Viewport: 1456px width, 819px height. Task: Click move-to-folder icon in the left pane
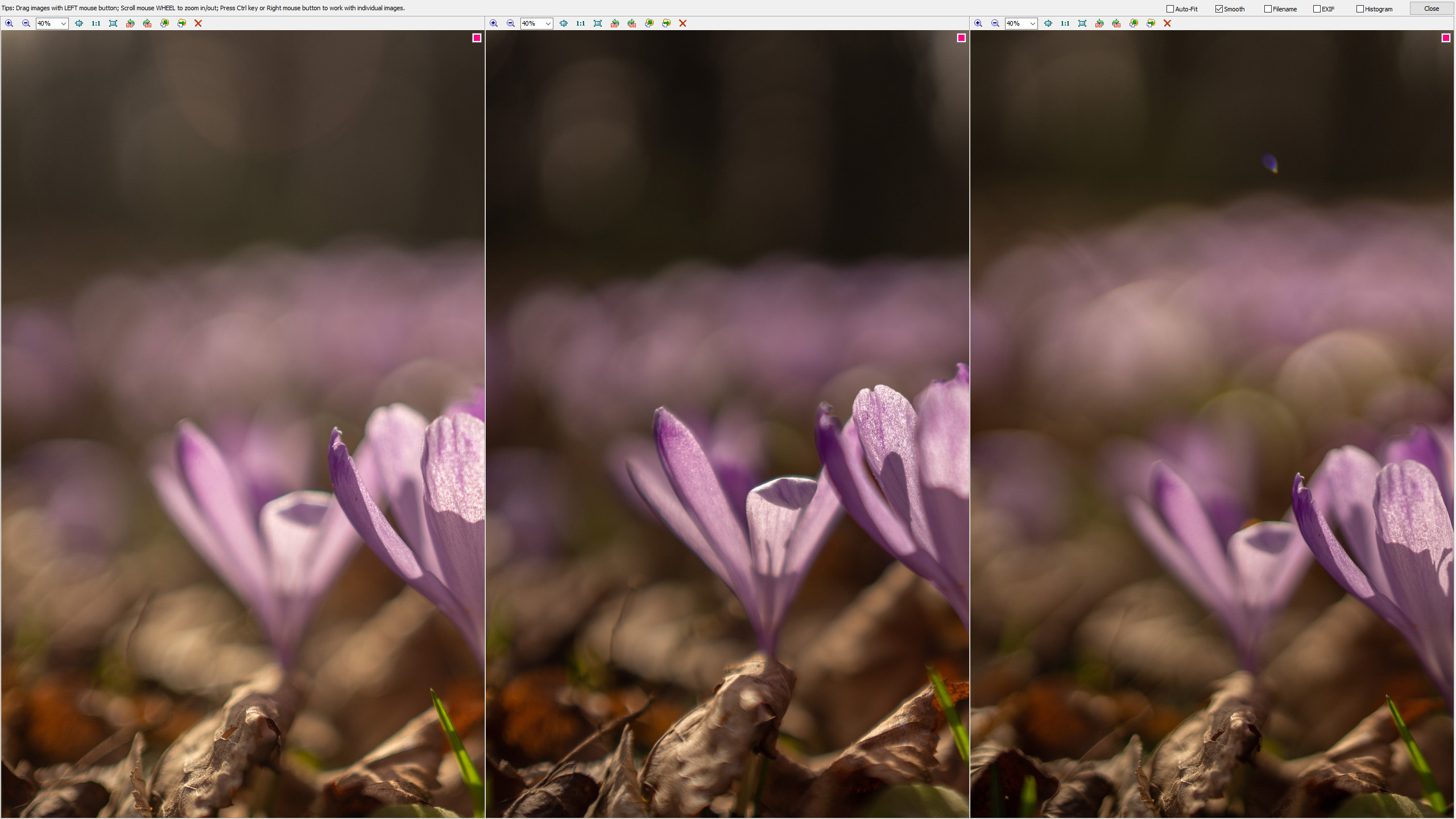181,23
